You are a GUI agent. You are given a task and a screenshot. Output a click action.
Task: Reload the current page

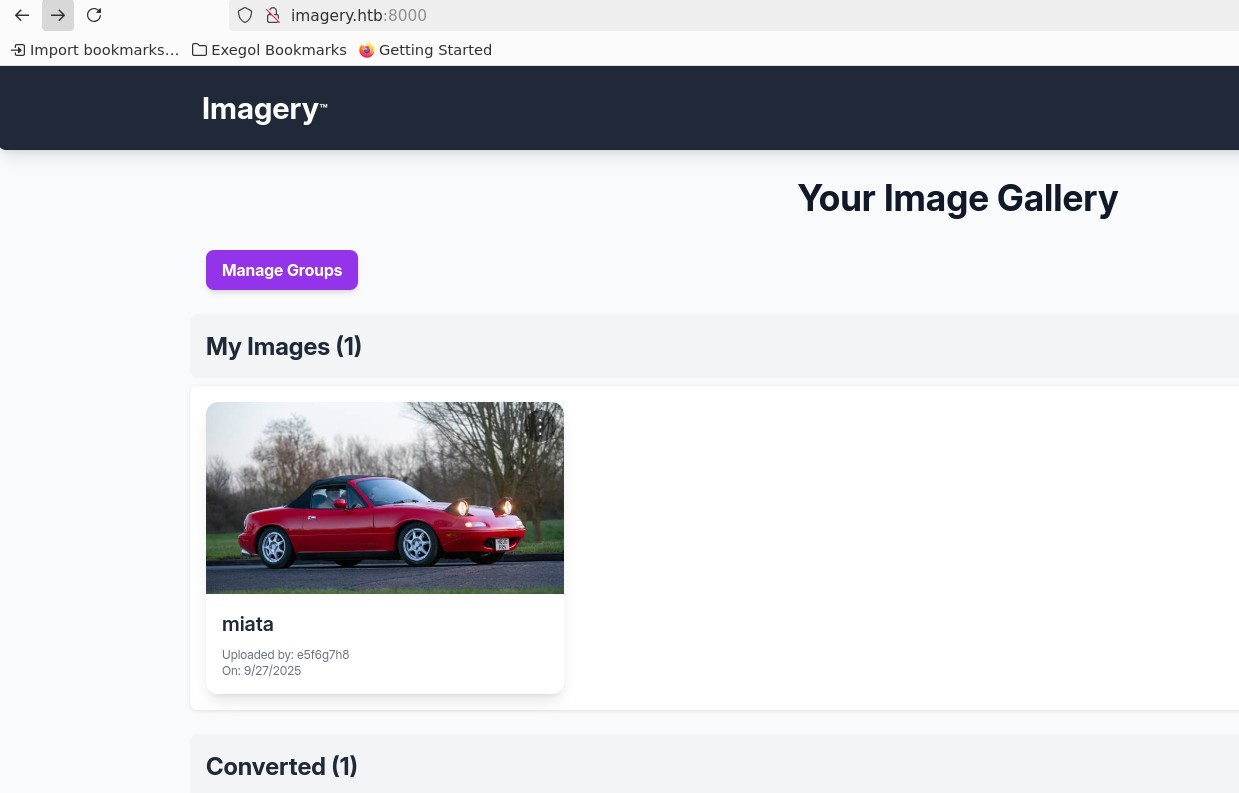[94, 15]
